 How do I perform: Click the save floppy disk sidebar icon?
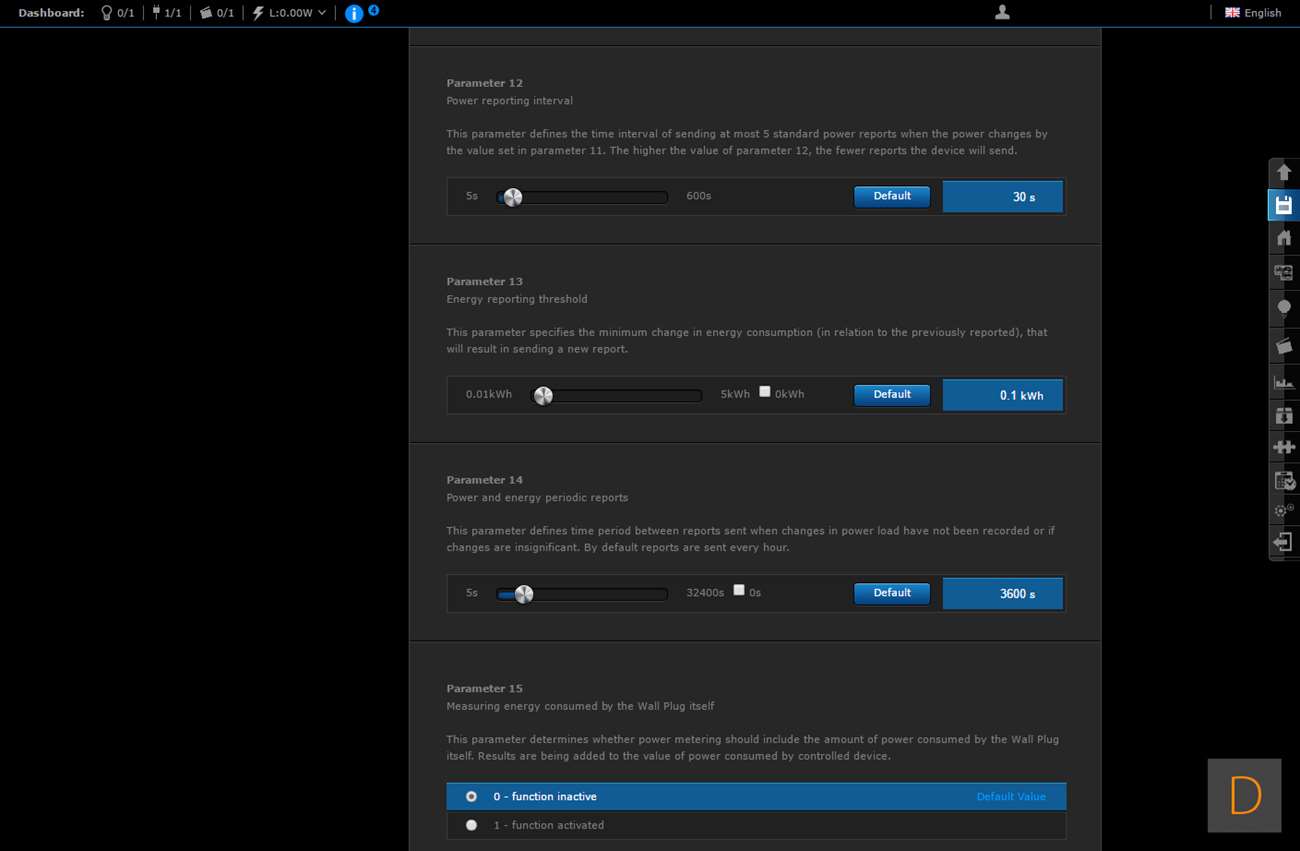[1284, 206]
